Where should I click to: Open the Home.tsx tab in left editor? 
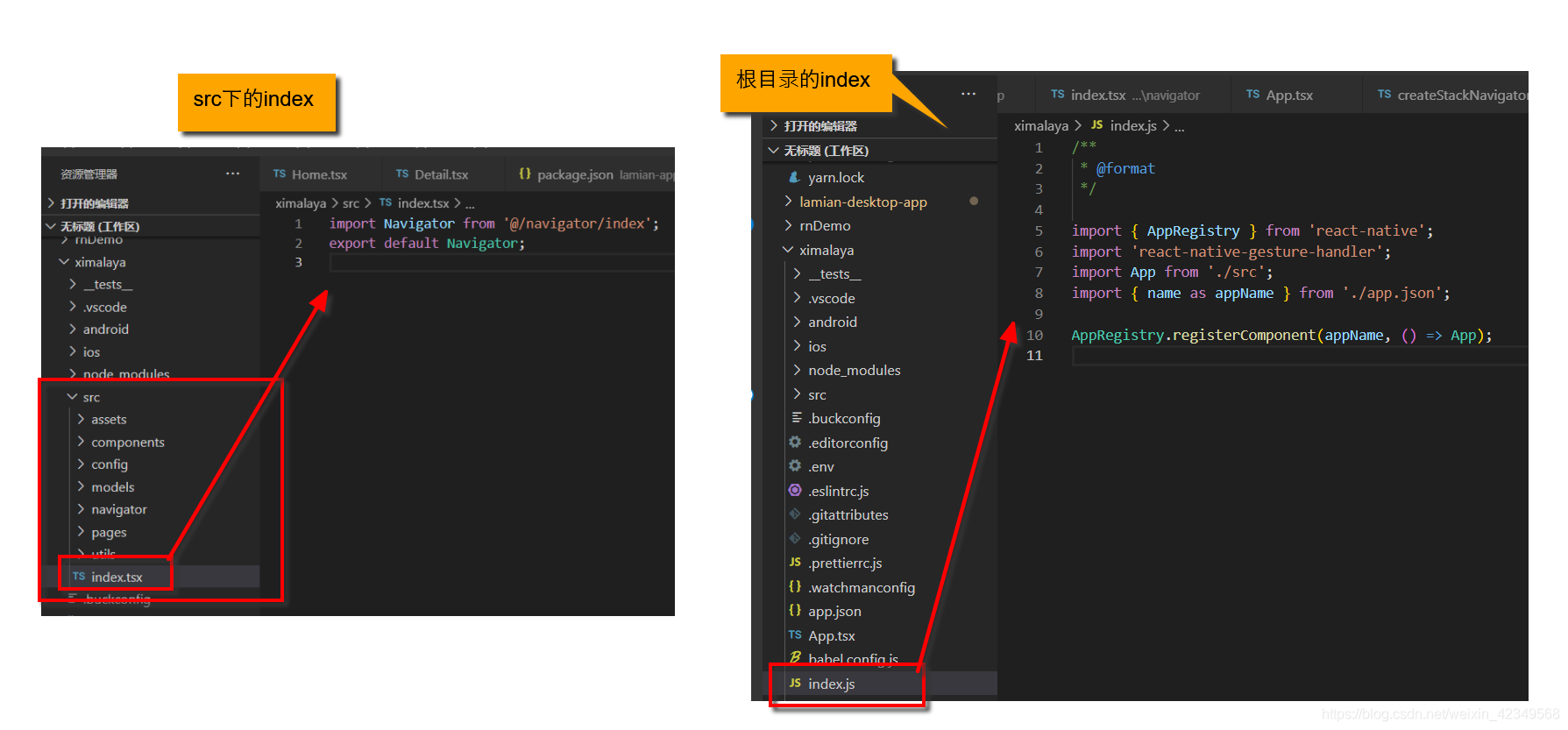(310, 174)
